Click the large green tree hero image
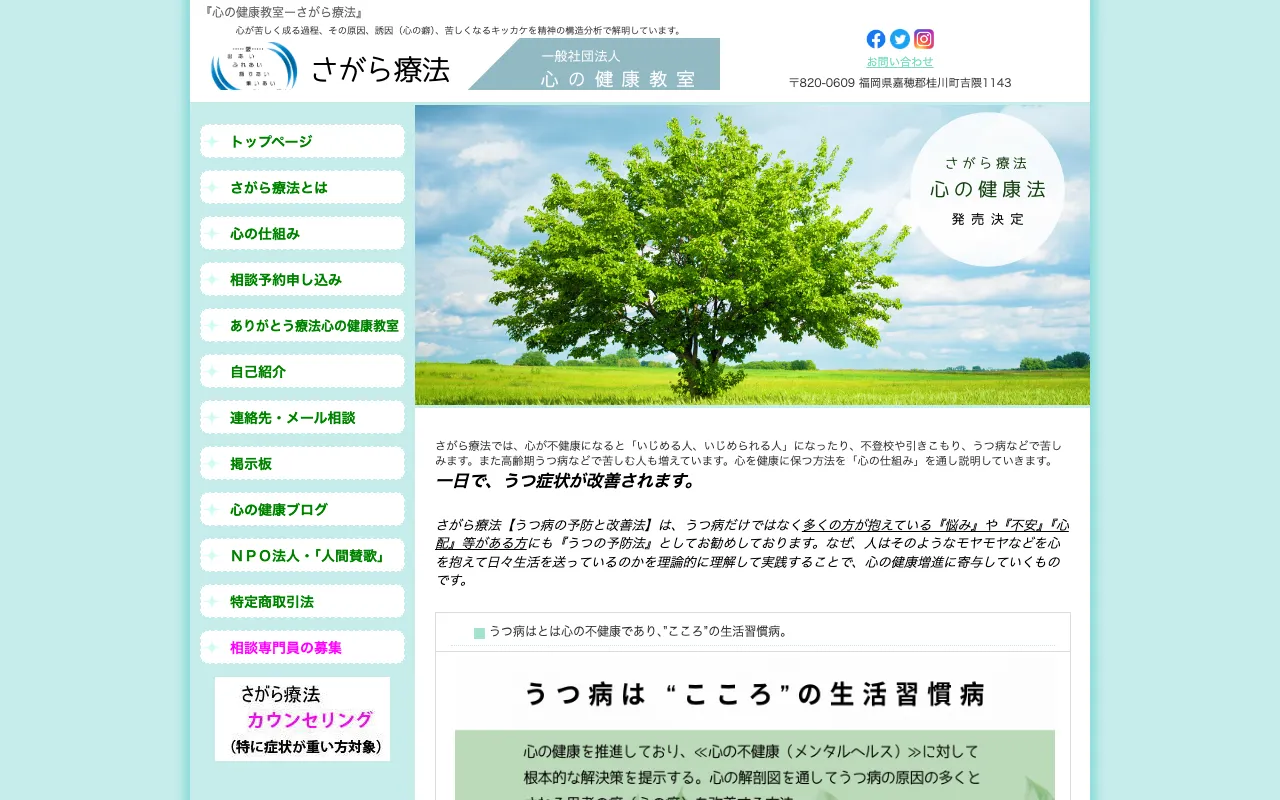The width and height of the screenshot is (1280, 800). (752, 255)
